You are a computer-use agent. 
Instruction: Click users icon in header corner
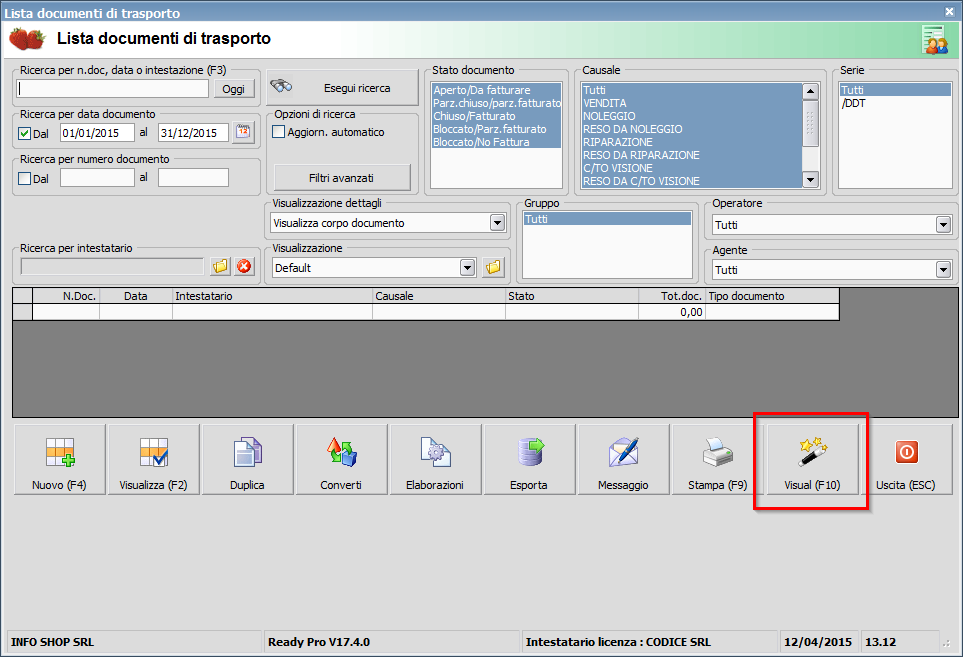[935, 40]
